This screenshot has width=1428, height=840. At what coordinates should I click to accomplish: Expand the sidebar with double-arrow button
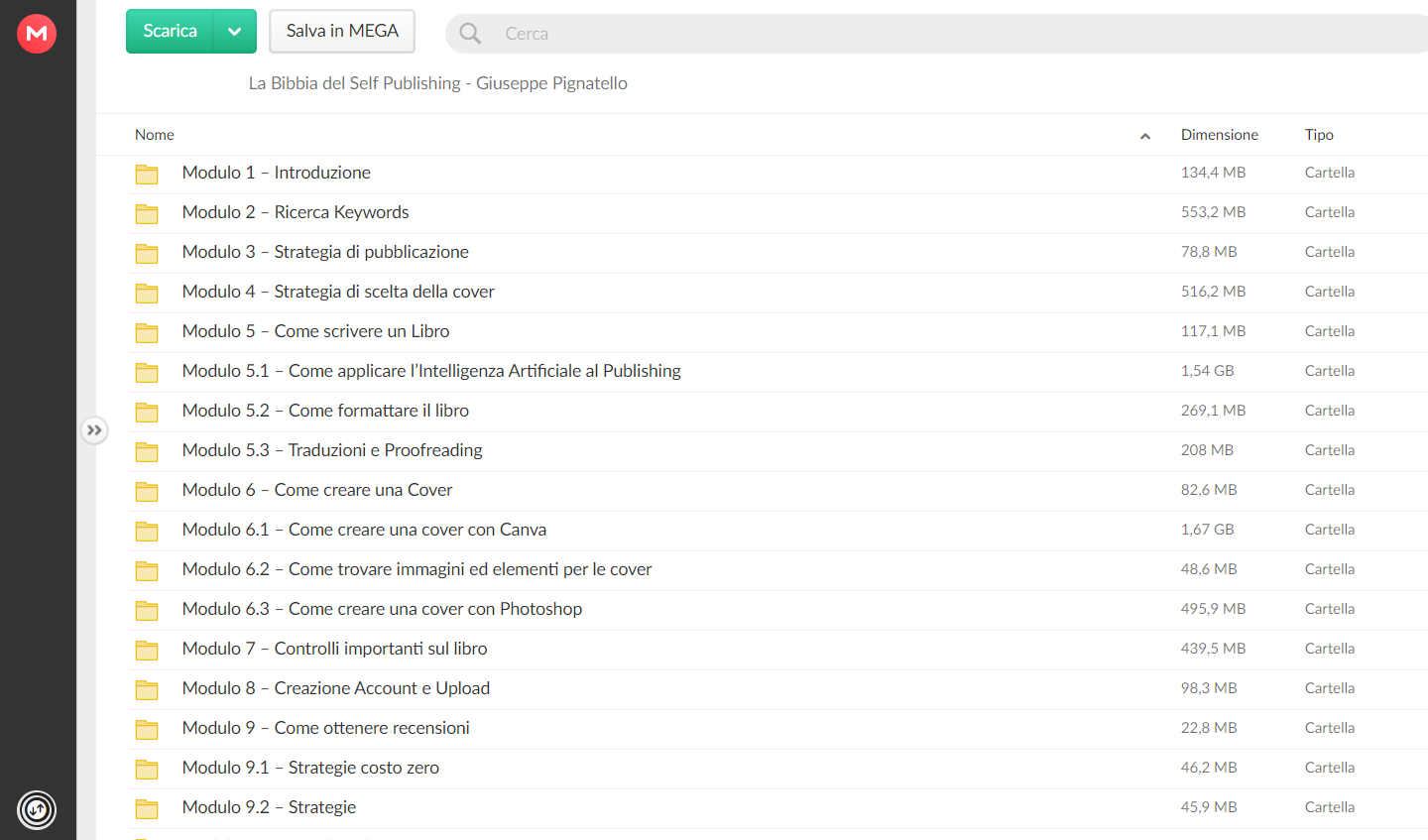click(x=94, y=430)
